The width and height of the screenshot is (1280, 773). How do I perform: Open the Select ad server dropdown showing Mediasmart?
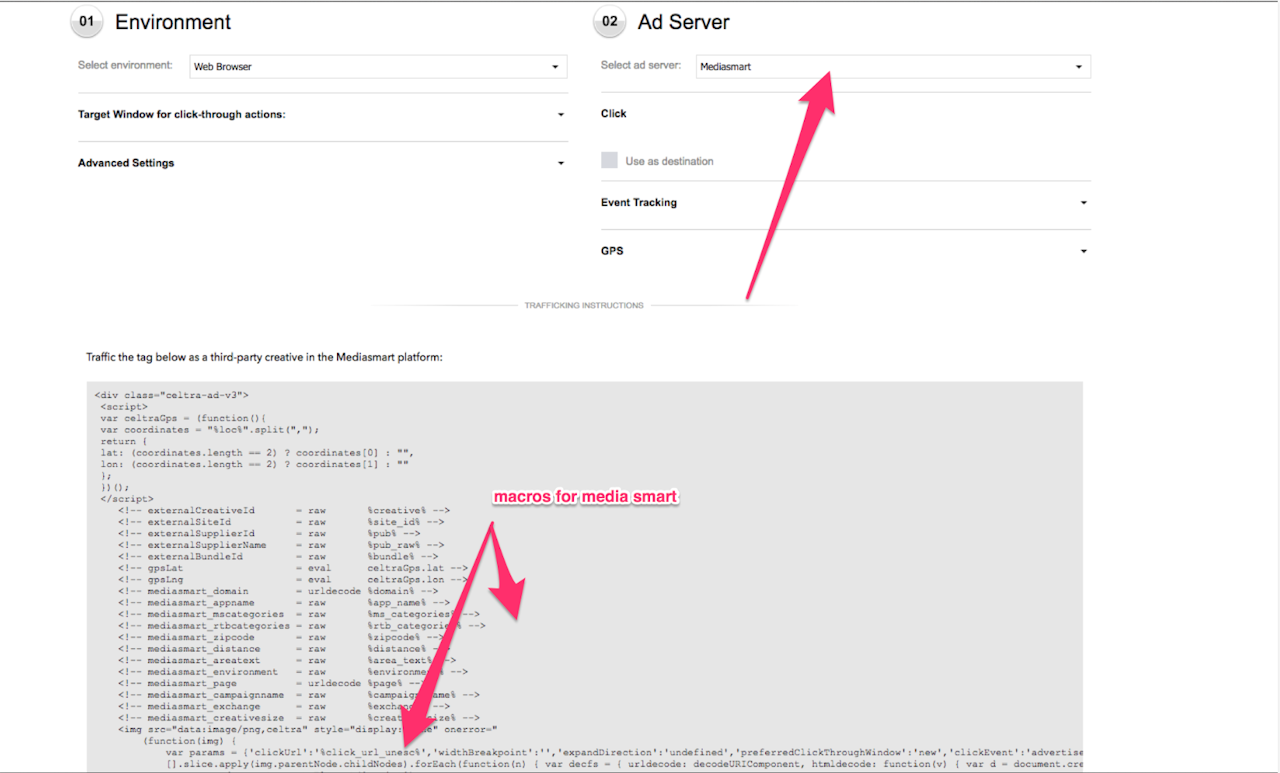coord(893,67)
